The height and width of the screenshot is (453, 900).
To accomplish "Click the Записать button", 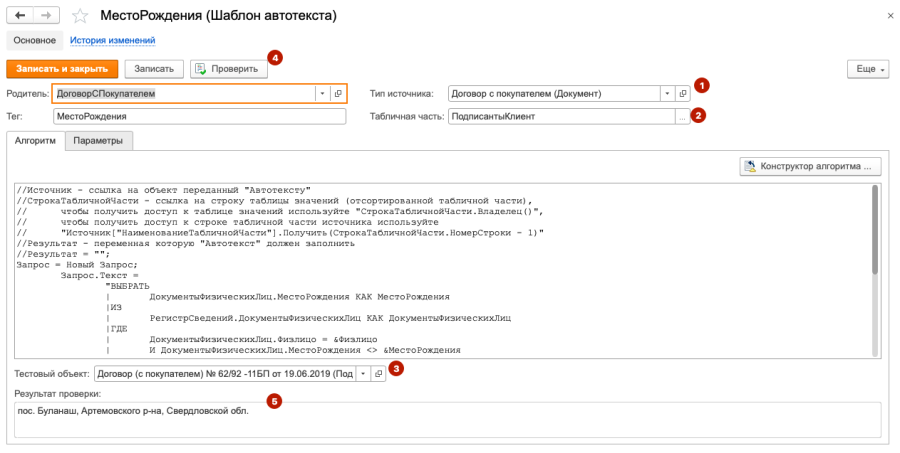I will 154,69.
